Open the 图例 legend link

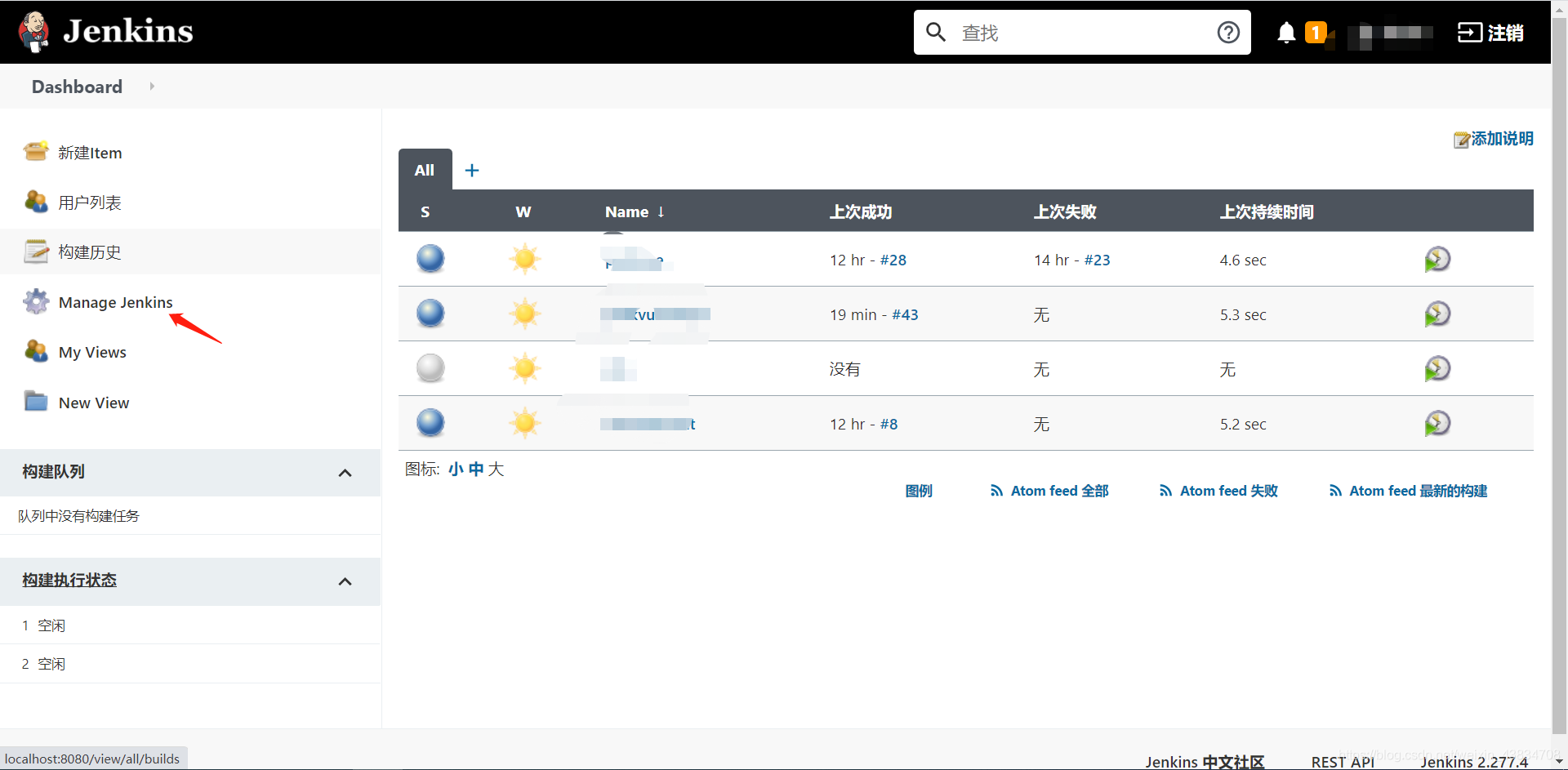(x=919, y=491)
